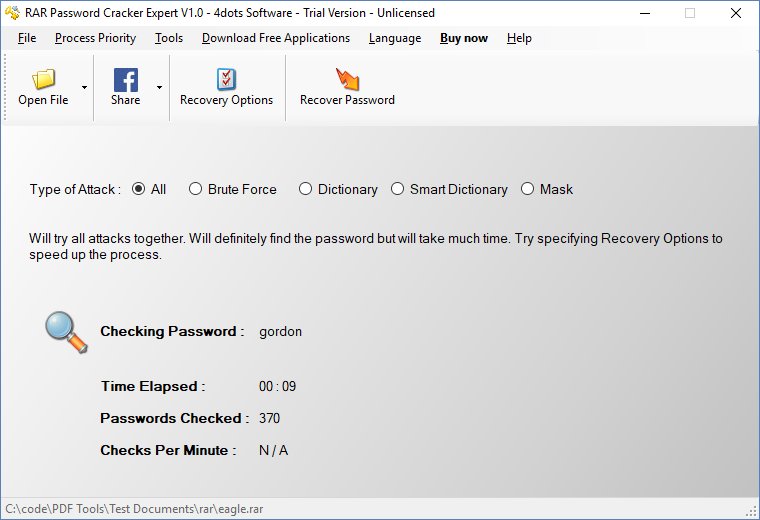Screen dimensions: 760x520
Task: Click the window resize grip in status bar
Action: pyautogui.click(x=752, y=511)
